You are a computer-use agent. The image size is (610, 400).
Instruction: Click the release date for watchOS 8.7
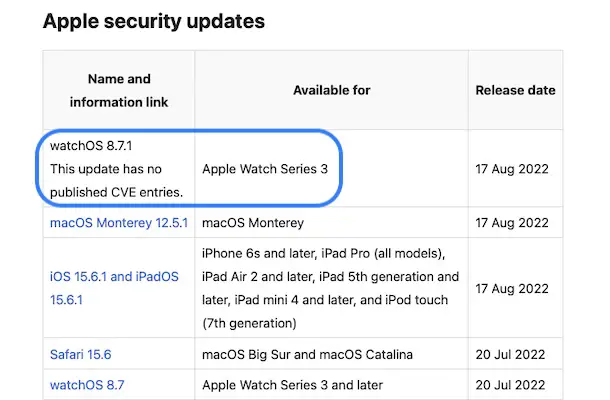513,383
